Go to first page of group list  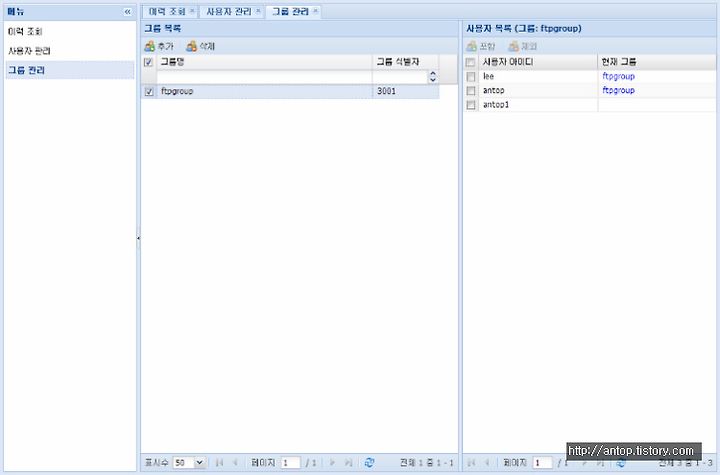point(219,463)
